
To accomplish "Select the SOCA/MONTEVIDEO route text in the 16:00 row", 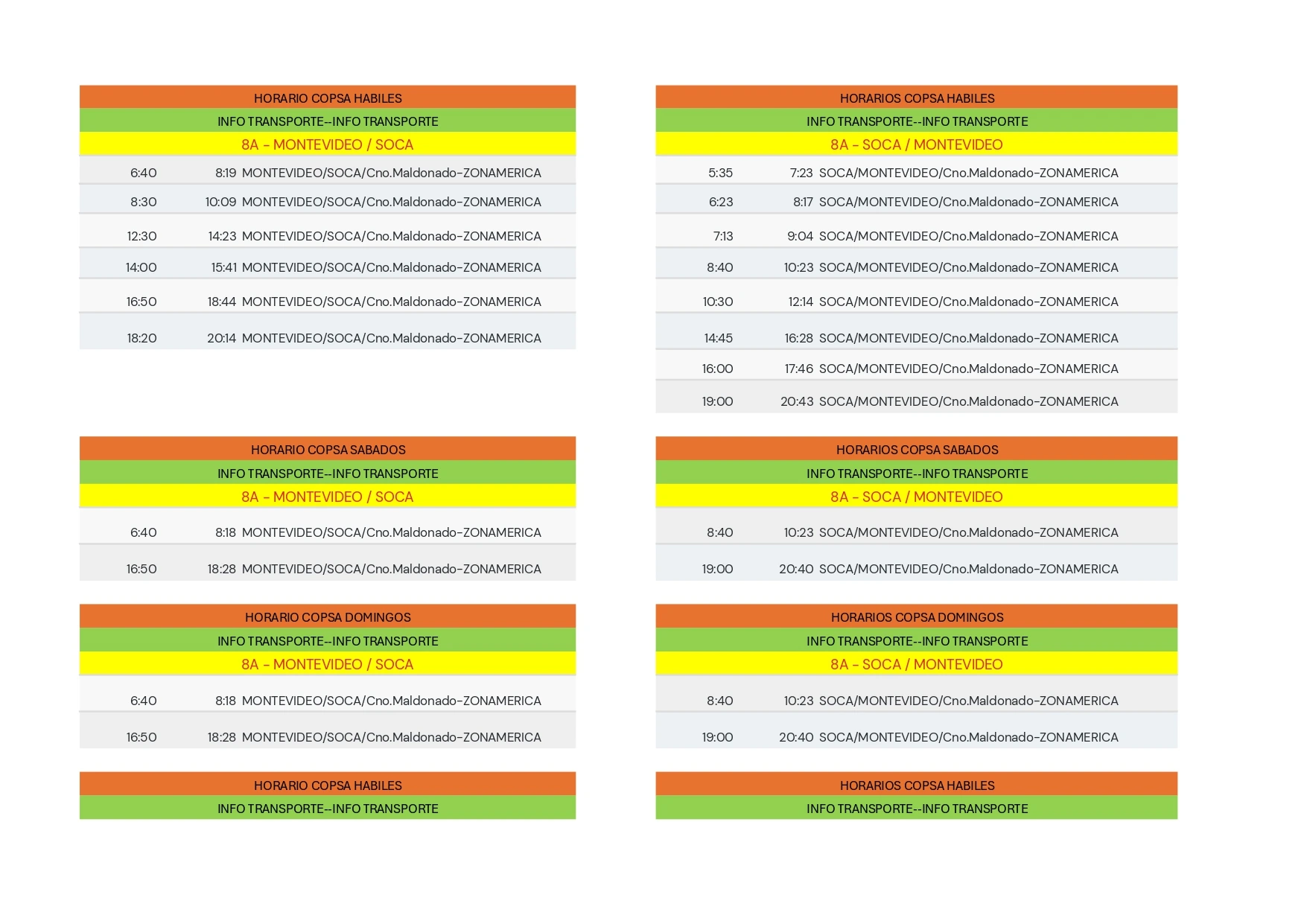I will pyautogui.click(x=969, y=369).
